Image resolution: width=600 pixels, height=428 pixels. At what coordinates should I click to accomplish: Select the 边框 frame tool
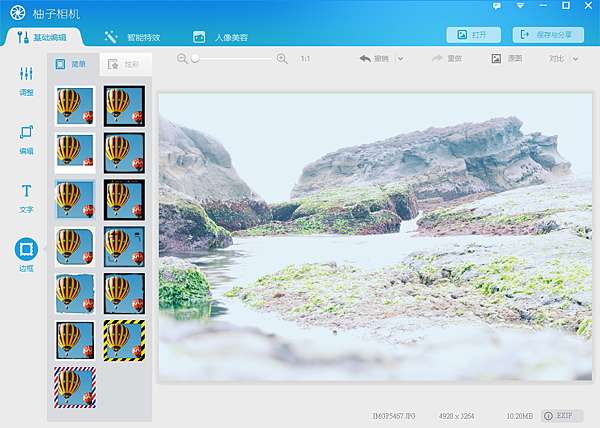[26, 254]
